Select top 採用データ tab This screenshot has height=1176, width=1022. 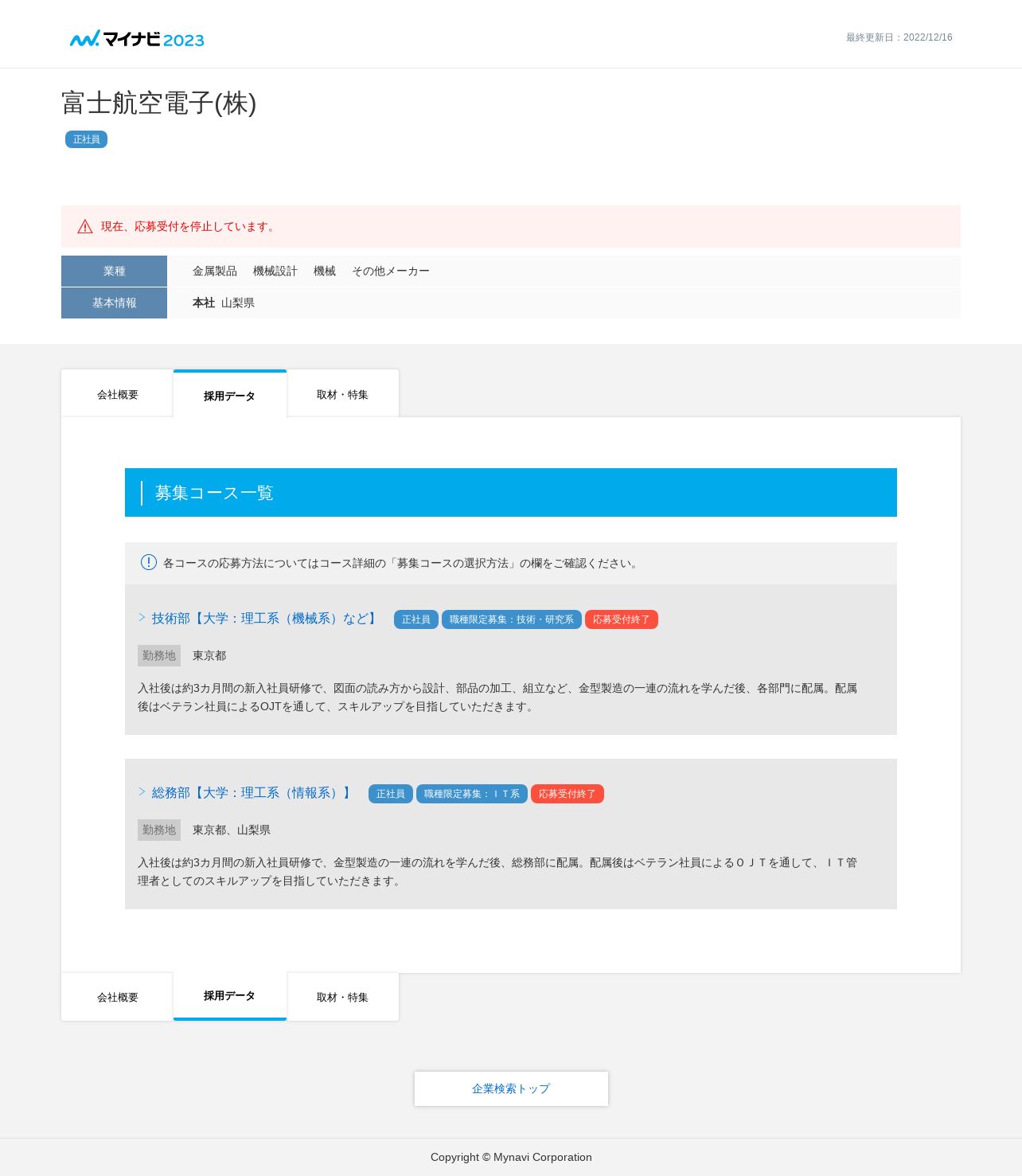[230, 394]
